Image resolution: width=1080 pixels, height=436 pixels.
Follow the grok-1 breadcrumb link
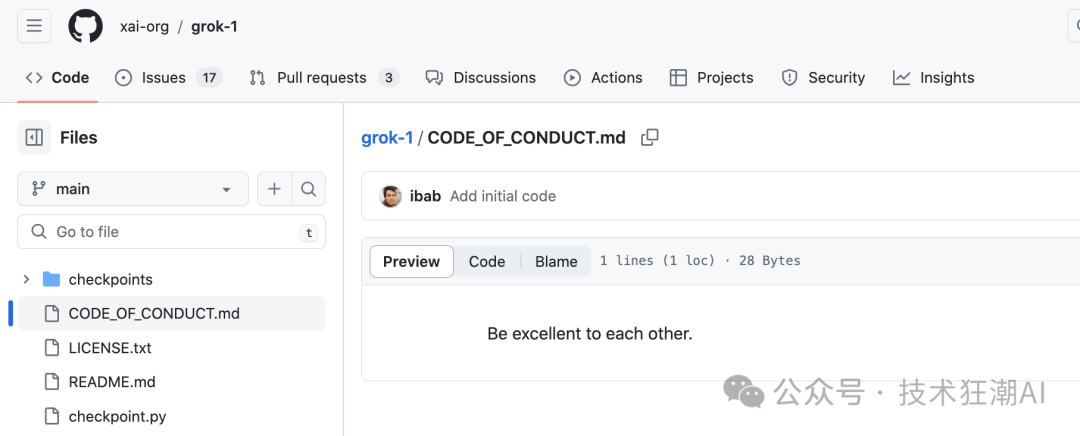[x=387, y=138]
